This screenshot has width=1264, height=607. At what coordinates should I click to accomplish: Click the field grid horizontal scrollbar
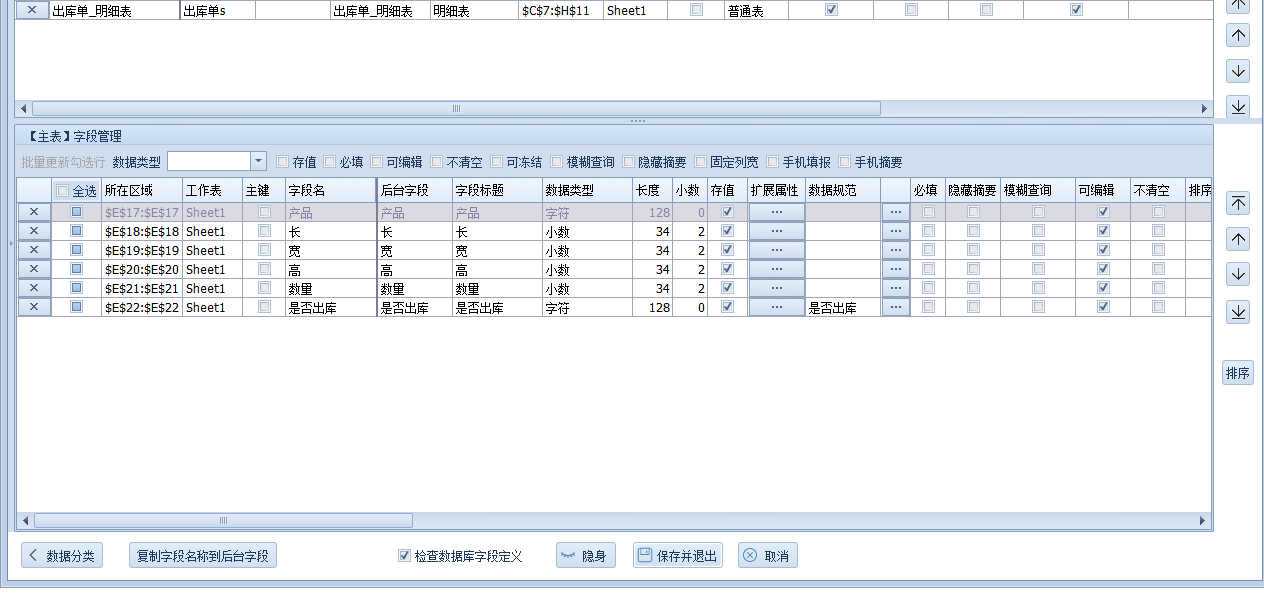[223, 520]
